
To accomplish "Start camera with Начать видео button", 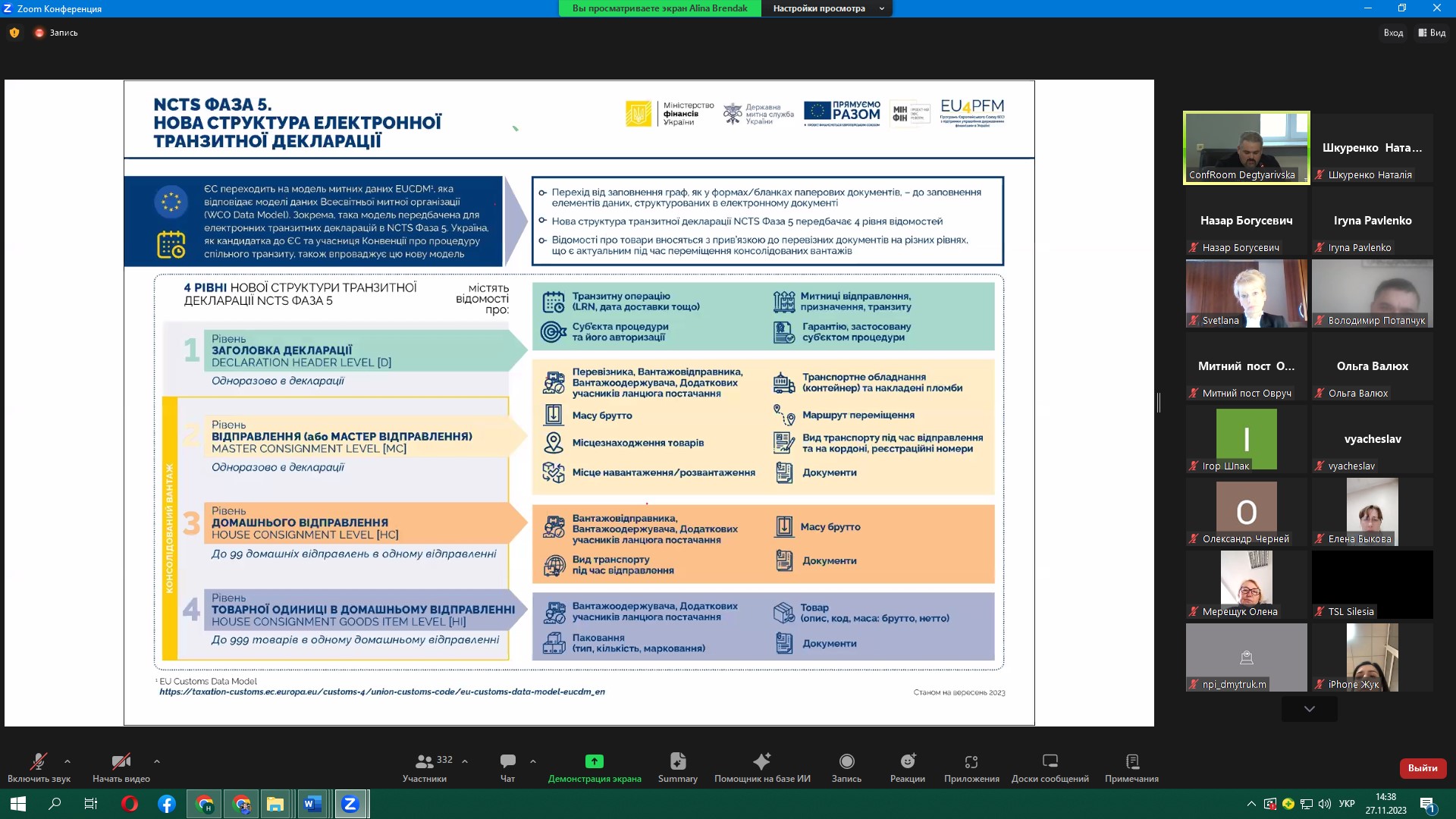I will click(x=121, y=767).
